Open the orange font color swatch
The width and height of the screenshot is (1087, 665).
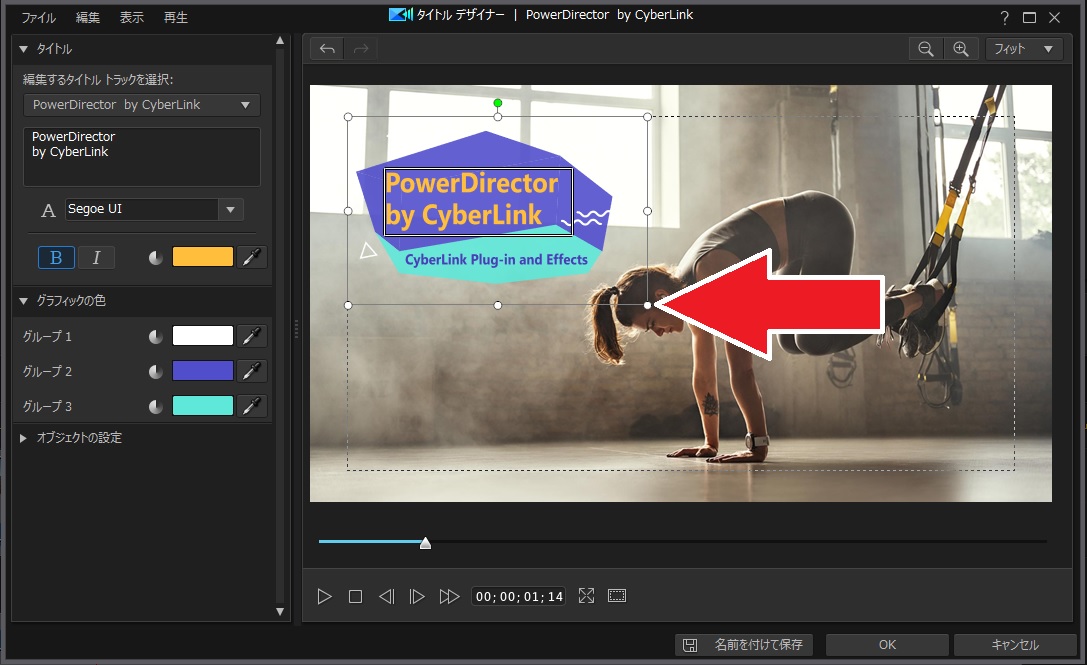(x=202, y=257)
